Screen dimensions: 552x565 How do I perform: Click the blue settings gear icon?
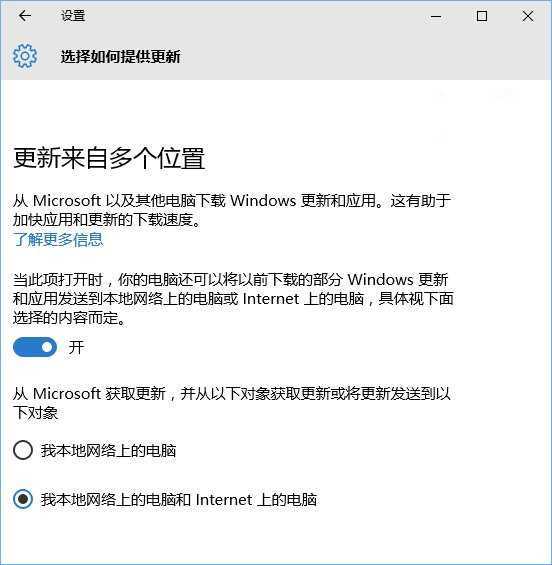click(25, 56)
